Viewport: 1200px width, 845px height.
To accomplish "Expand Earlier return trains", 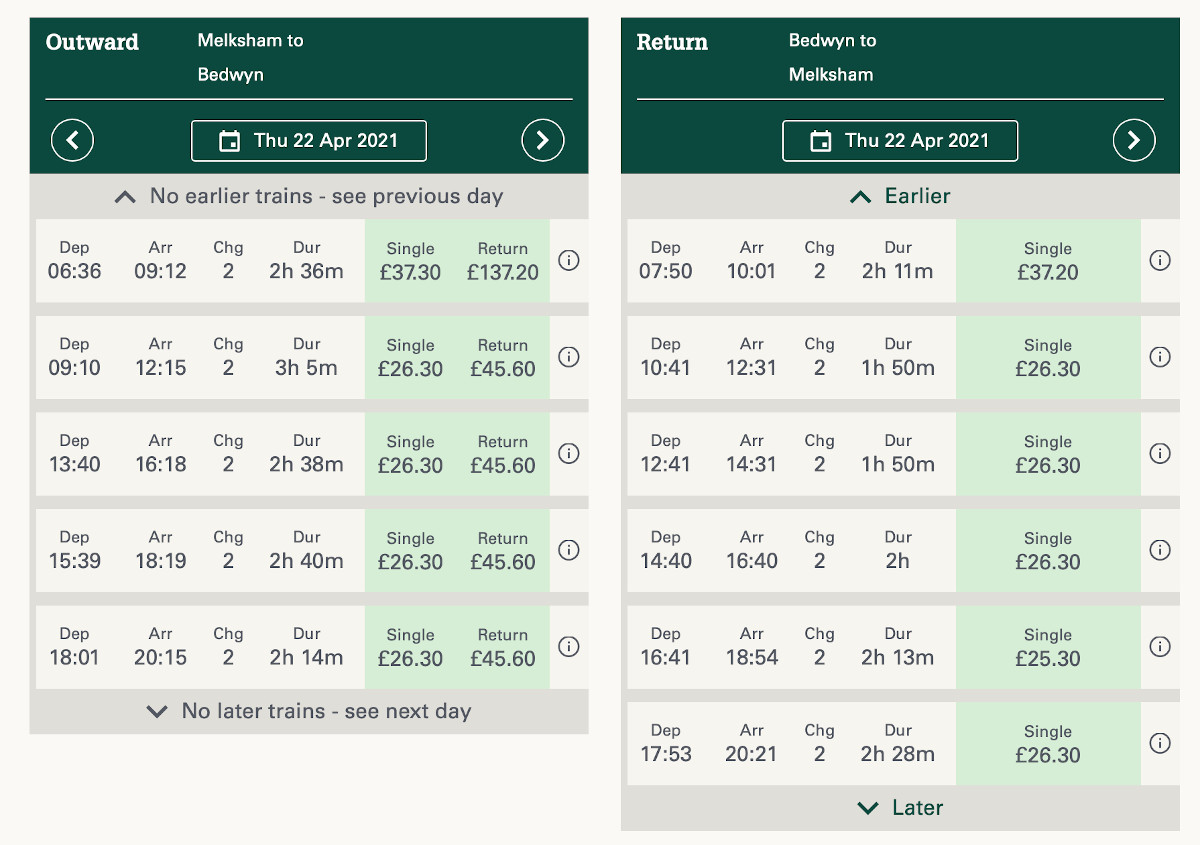I will tap(900, 196).
